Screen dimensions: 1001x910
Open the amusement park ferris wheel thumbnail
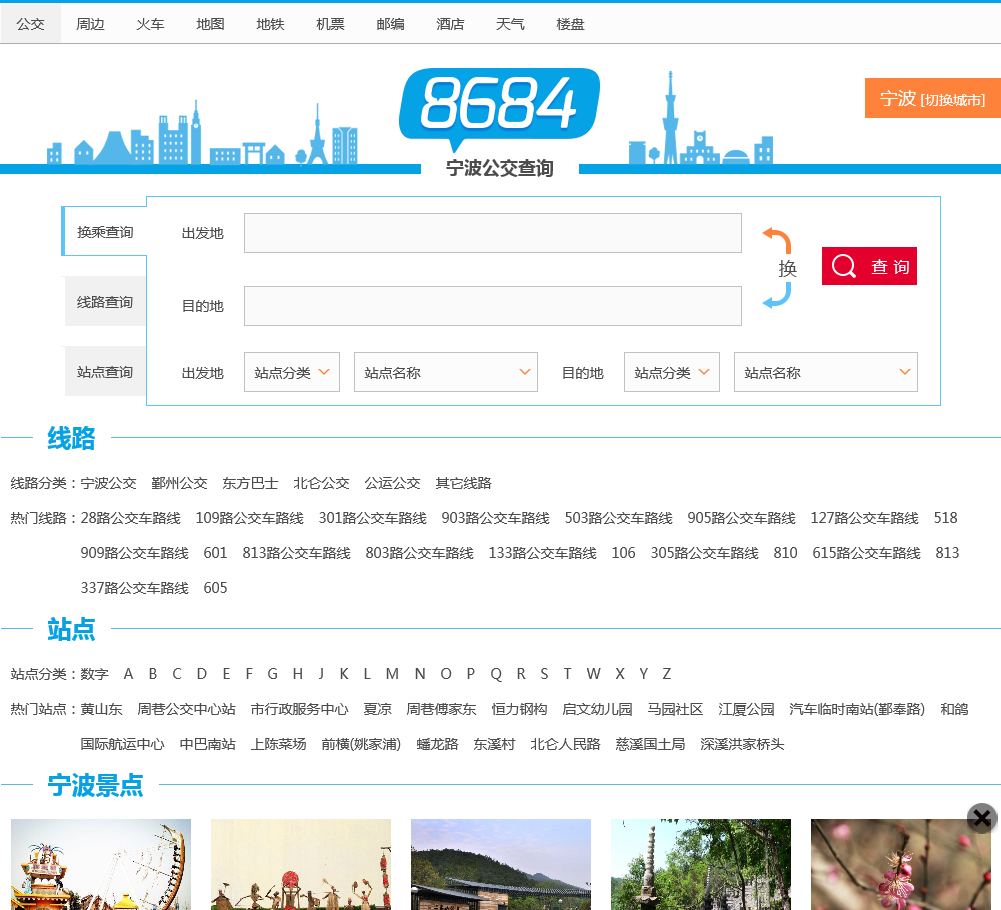click(x=101, y=864)
